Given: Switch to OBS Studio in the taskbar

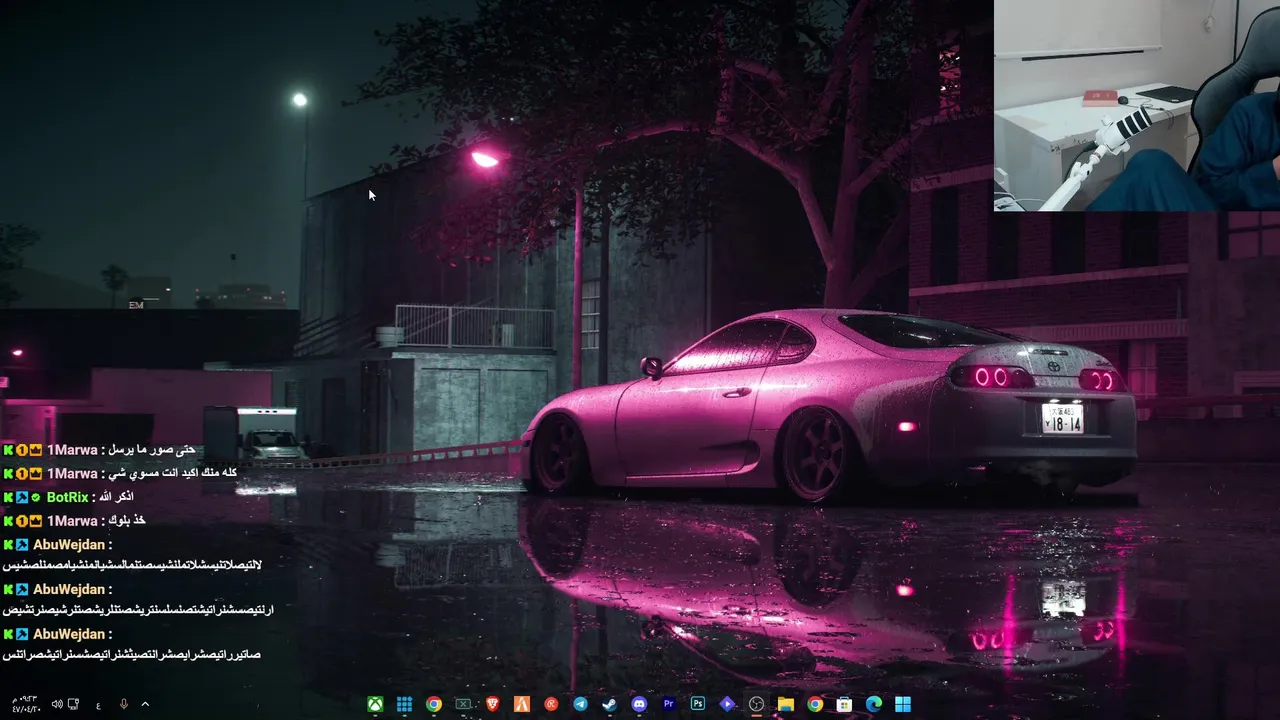Looking at the screenshot, I should coord(756,704).
